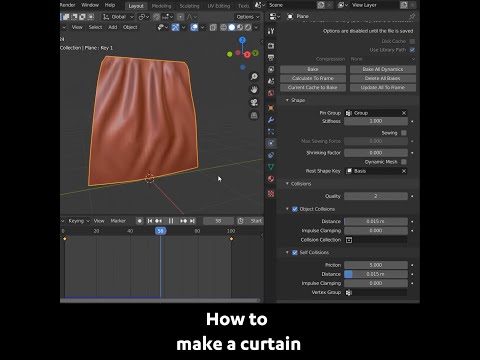
Task: Toggle X-ray mode icon
Action: coord(213,27)
